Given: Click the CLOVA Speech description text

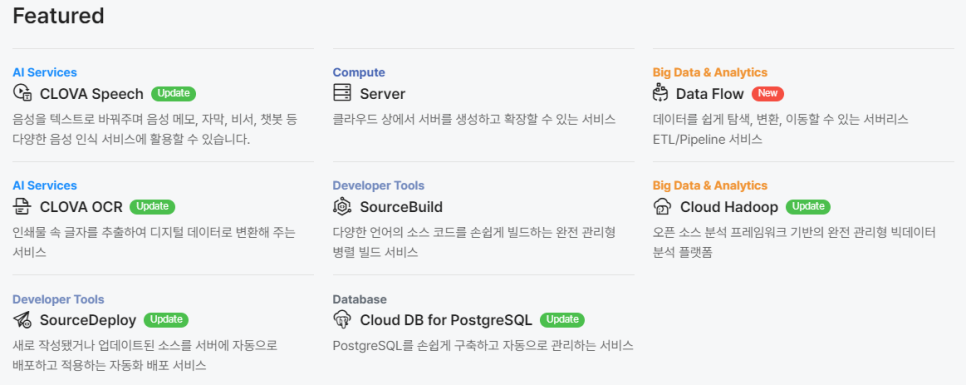Looking at the screenshot, I should tap(155, 129).
